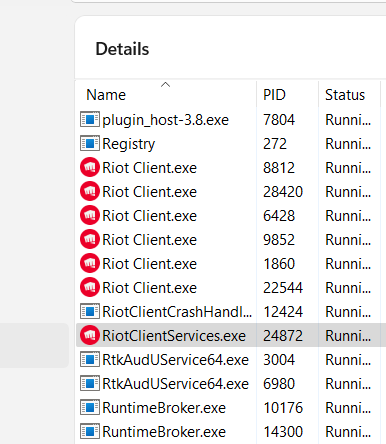Click RuntimeBroker.exe icon with PID 14300
Screen dimensions: 386x444
pos(90,431)
